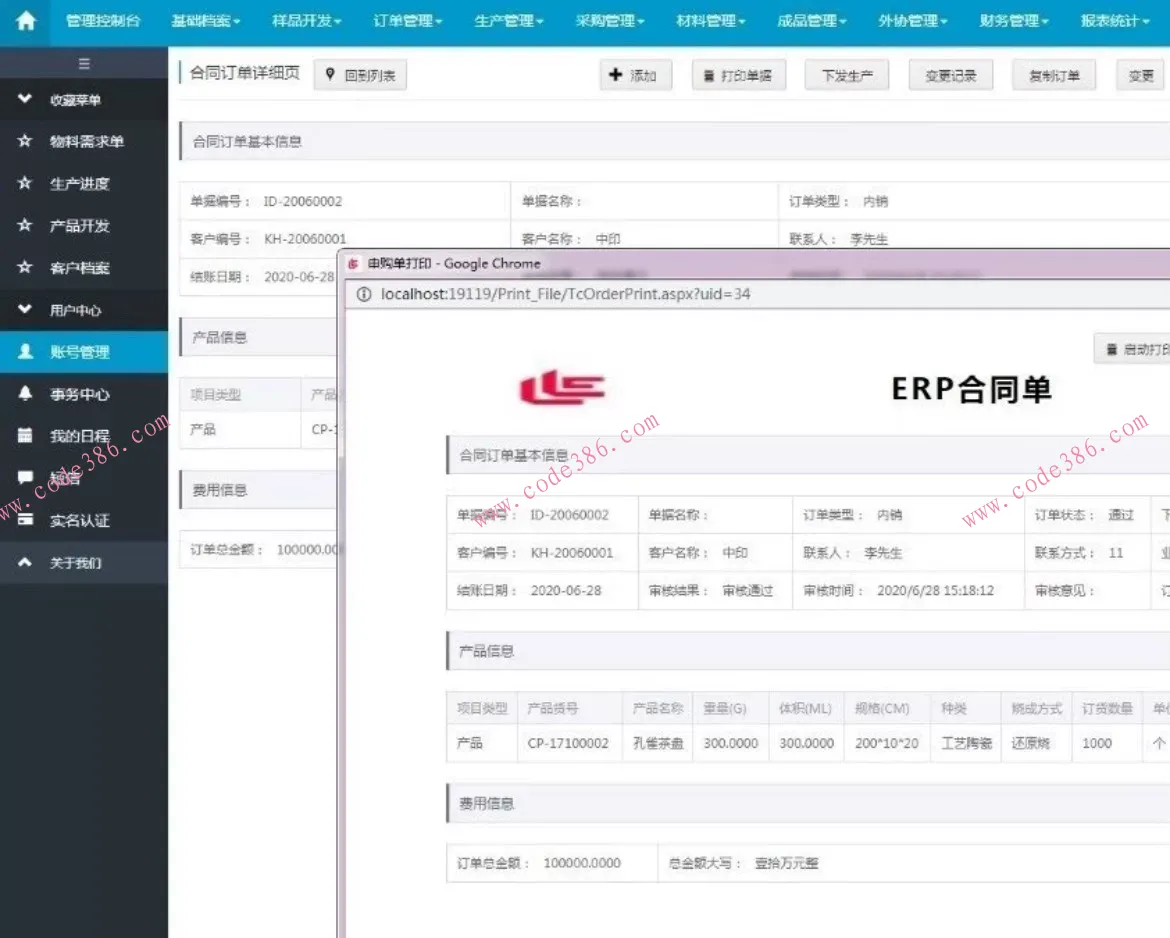Open the 财务管理 menu item
The height and width of the screenshot is (938, 1170).
click(1011, 20)
